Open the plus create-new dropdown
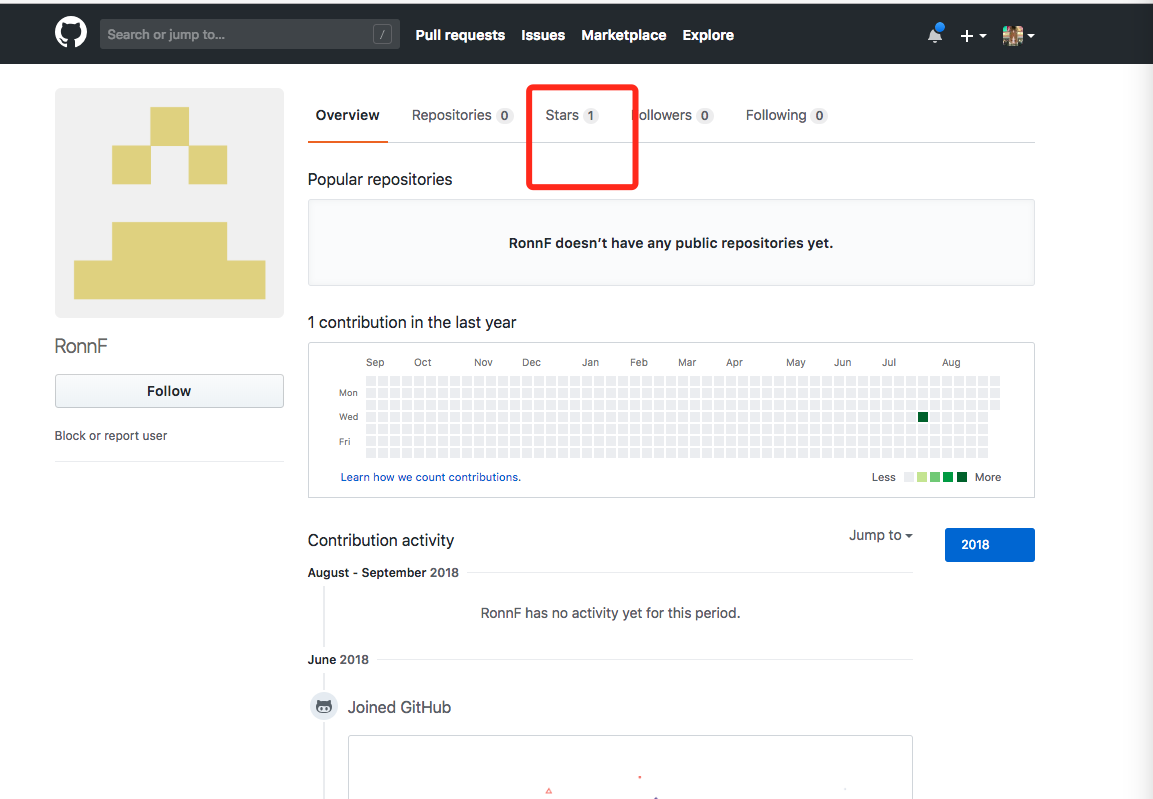The image size is (1153, 799). 973,35
